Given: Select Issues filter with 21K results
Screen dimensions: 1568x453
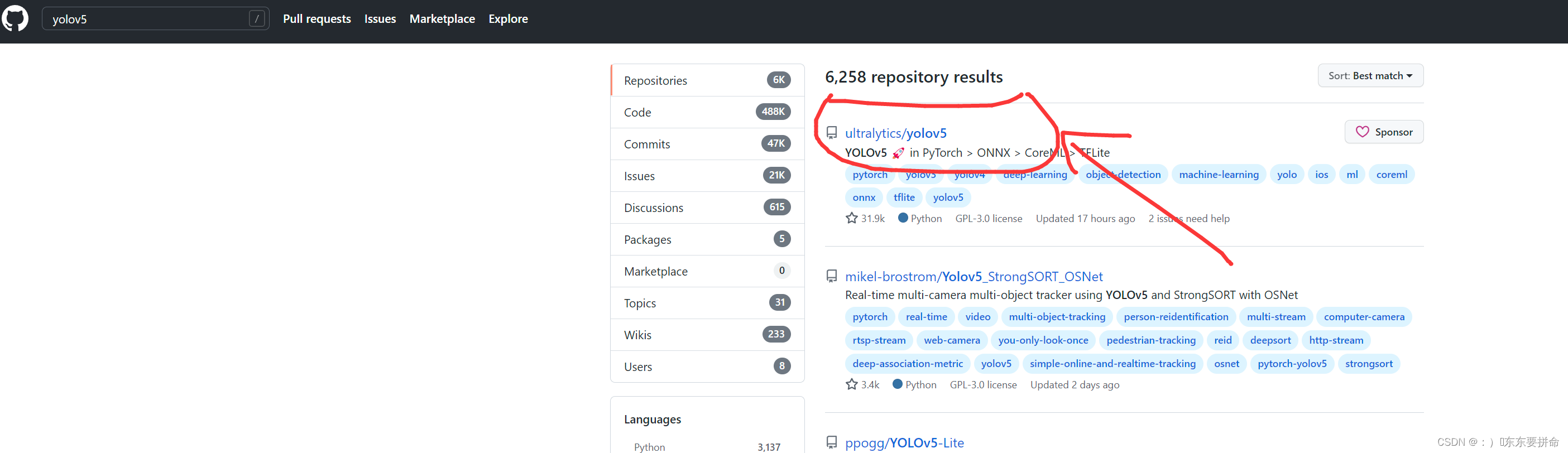Looking at the screenshot, I should (707, 176).
